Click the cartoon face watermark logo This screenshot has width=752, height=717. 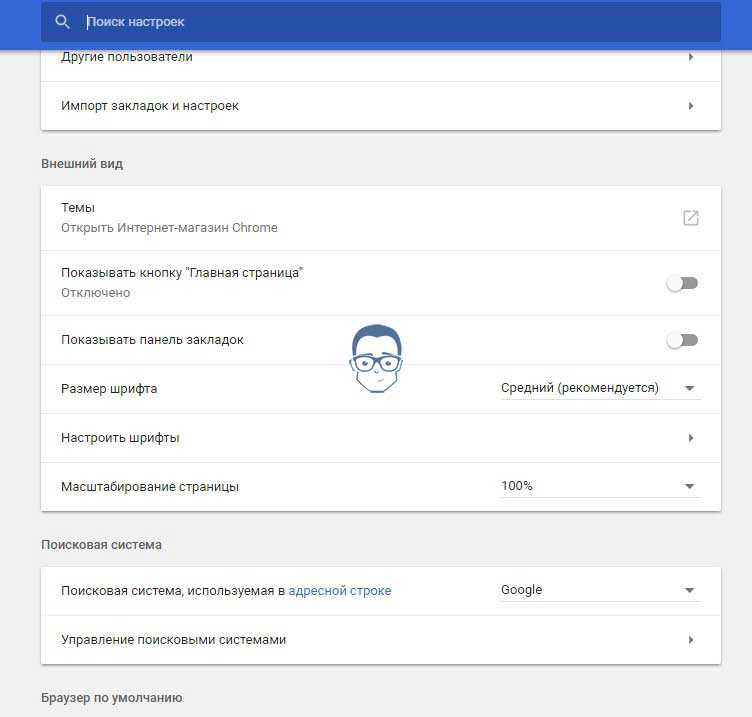[376, 359]
